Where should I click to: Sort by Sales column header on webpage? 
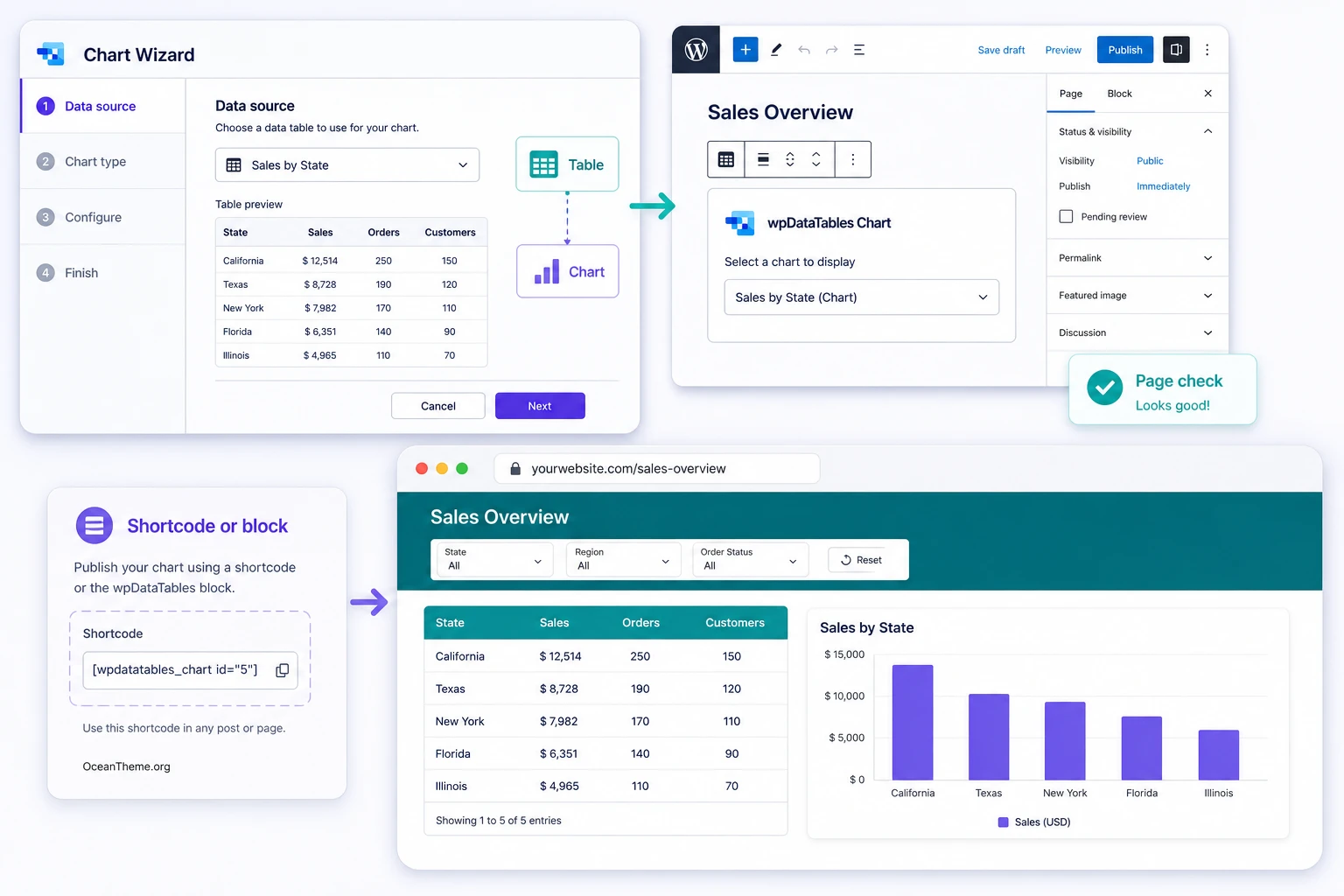(554, 623)
